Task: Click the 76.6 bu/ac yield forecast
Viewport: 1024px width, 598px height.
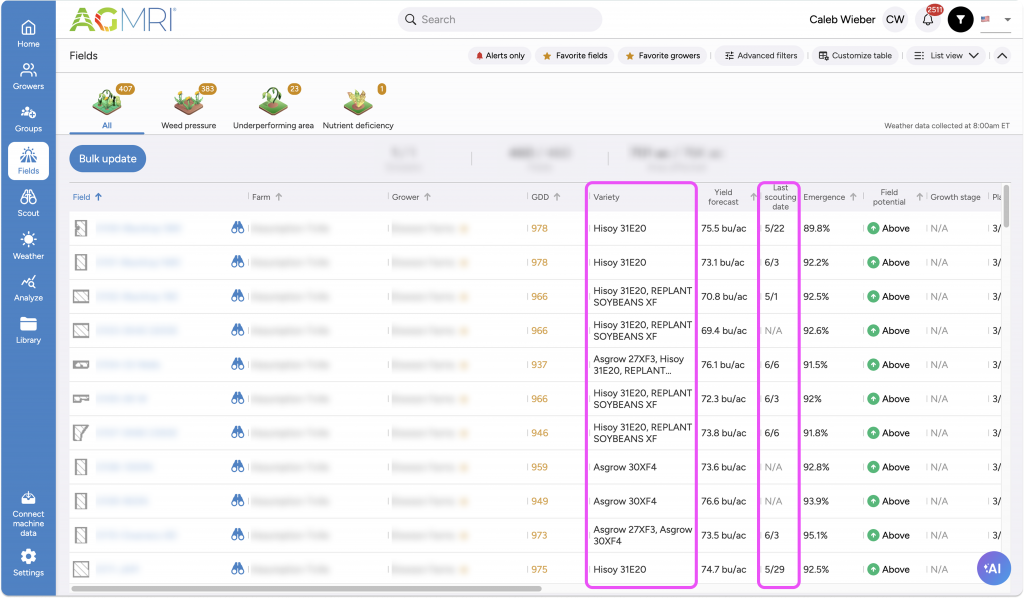Action: 724,501
